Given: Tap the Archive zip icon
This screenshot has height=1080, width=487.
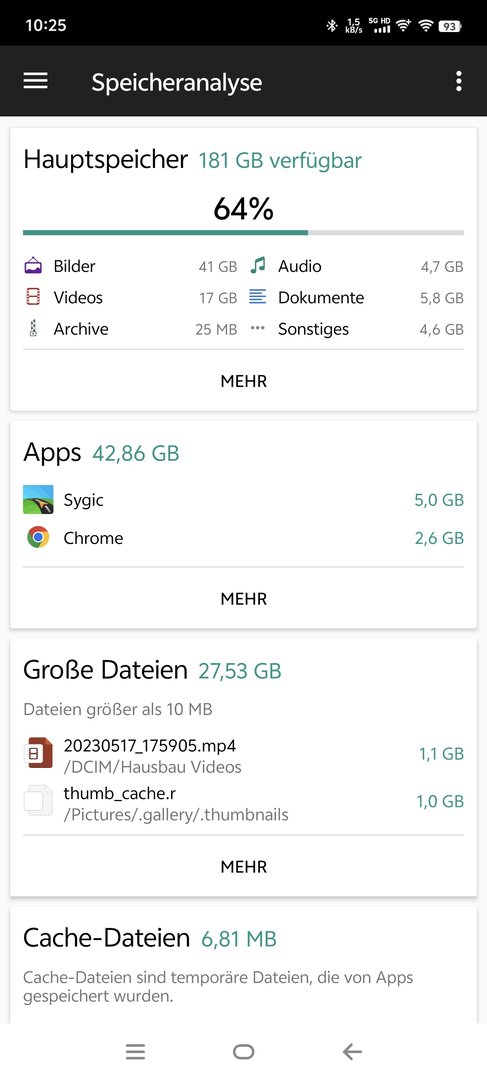Looking at the screenshot, I should (33, 329).
